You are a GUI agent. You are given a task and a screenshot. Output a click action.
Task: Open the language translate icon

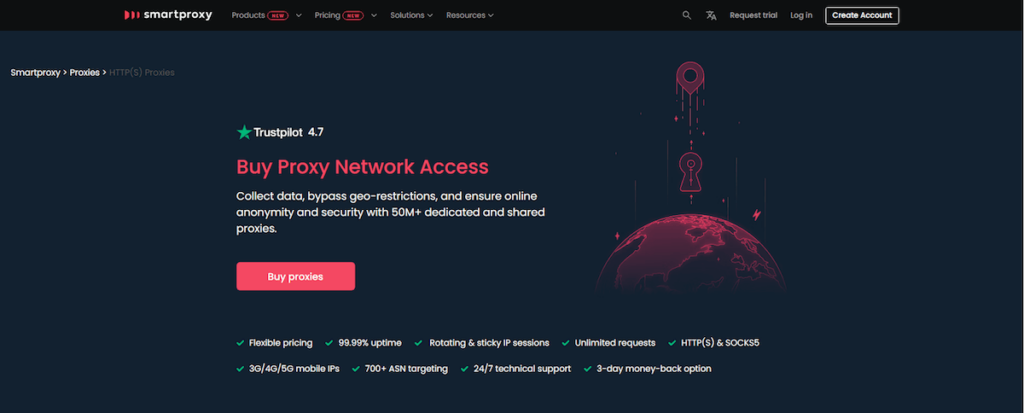pyautogui.click(x=711, y=15)
